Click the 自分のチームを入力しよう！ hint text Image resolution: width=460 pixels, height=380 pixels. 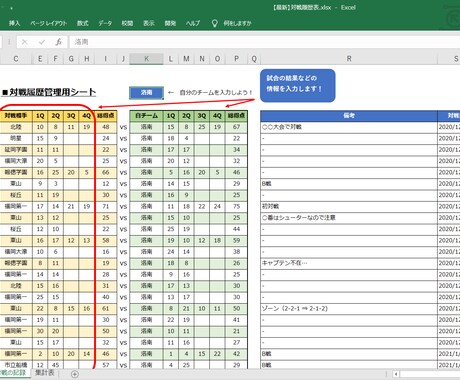point(216,92)
